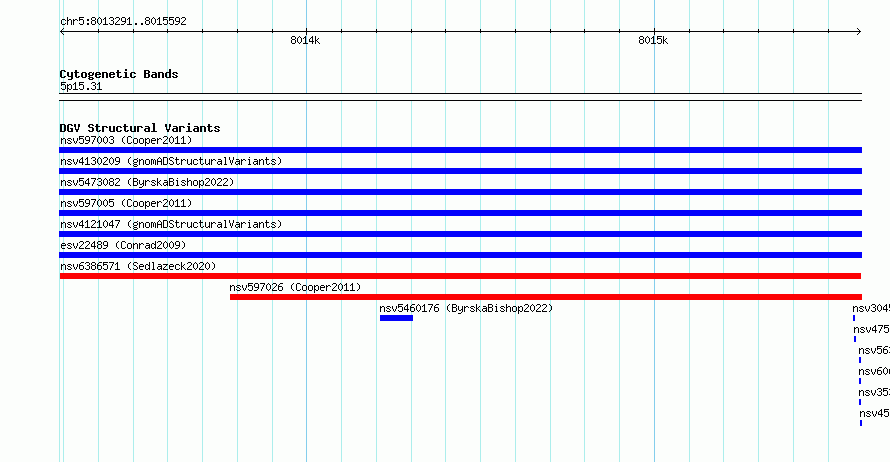
Task: Open the esv22489 (Conrad2009) label
Action: (x=123, y=245)
